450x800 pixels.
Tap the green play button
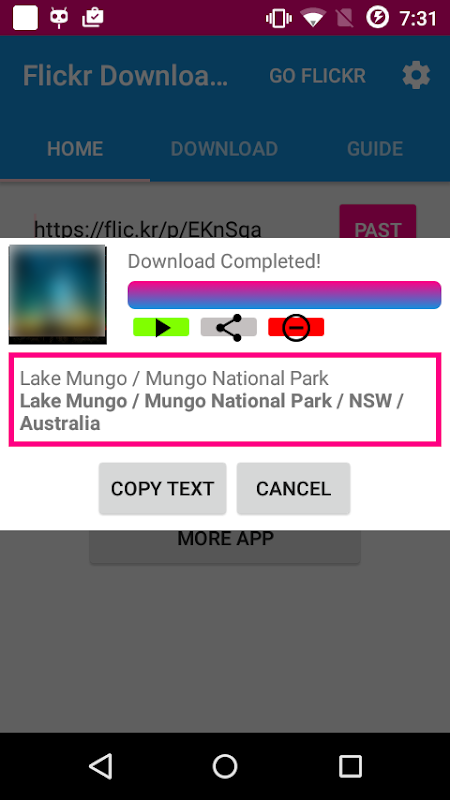click(x=161, y=327)
